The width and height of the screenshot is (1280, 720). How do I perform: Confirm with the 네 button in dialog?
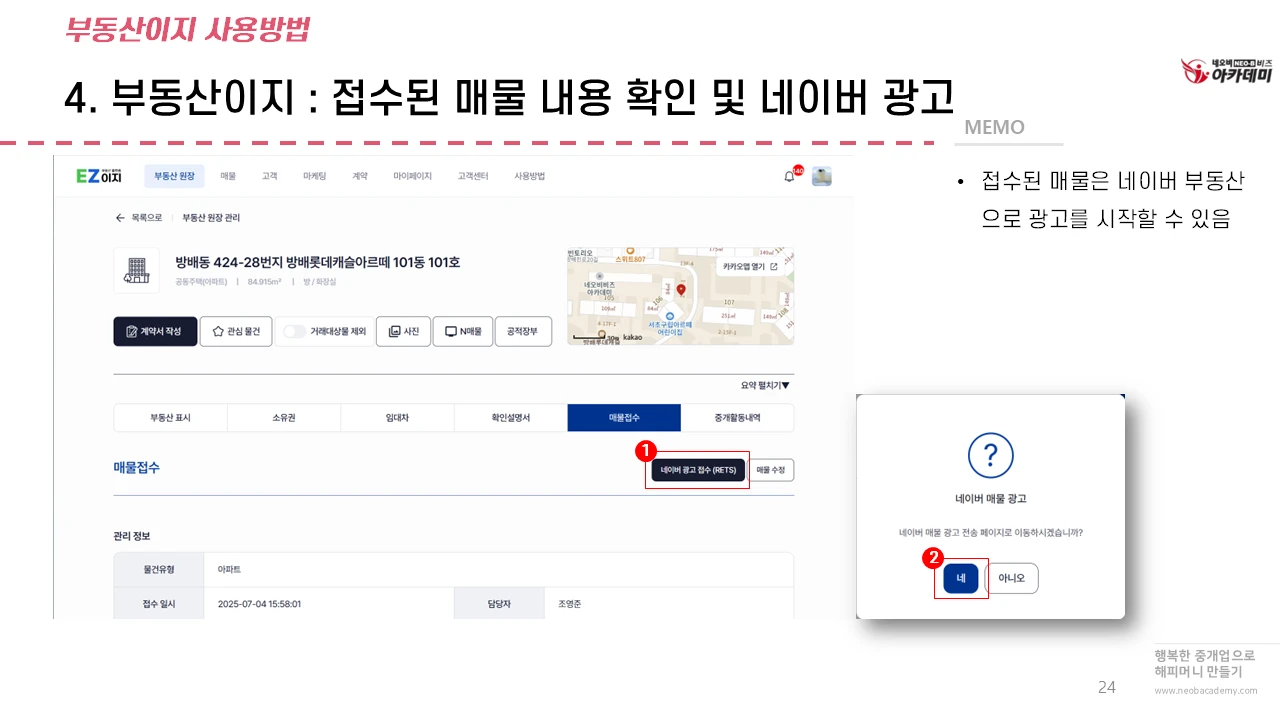[x=961, y=578]
